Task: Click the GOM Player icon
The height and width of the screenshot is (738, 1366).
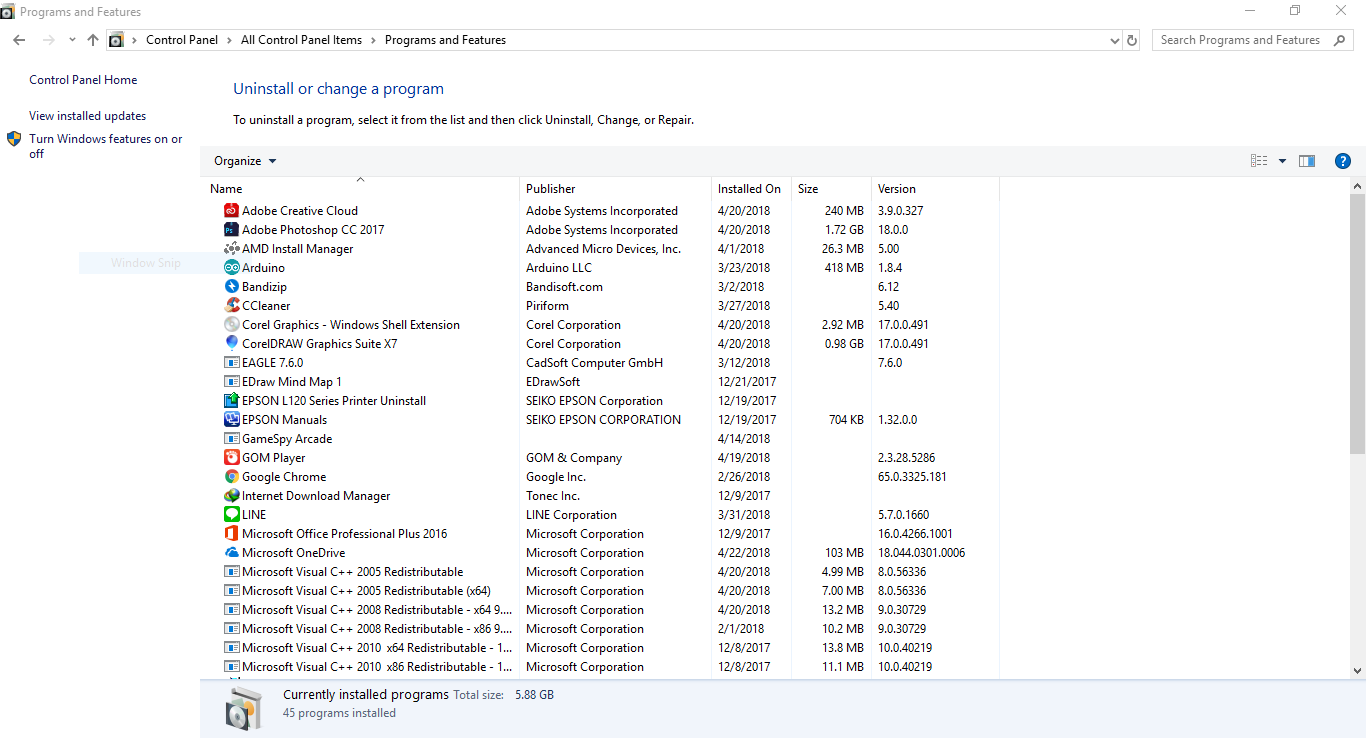Action: coord(232,458)
